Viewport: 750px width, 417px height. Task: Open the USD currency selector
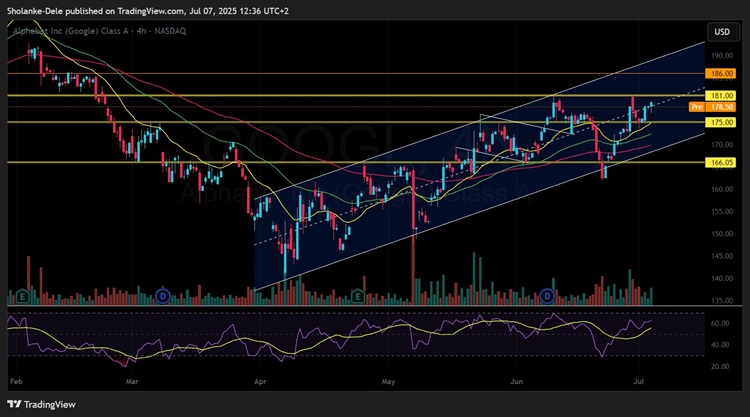click(x=722, y=32)
